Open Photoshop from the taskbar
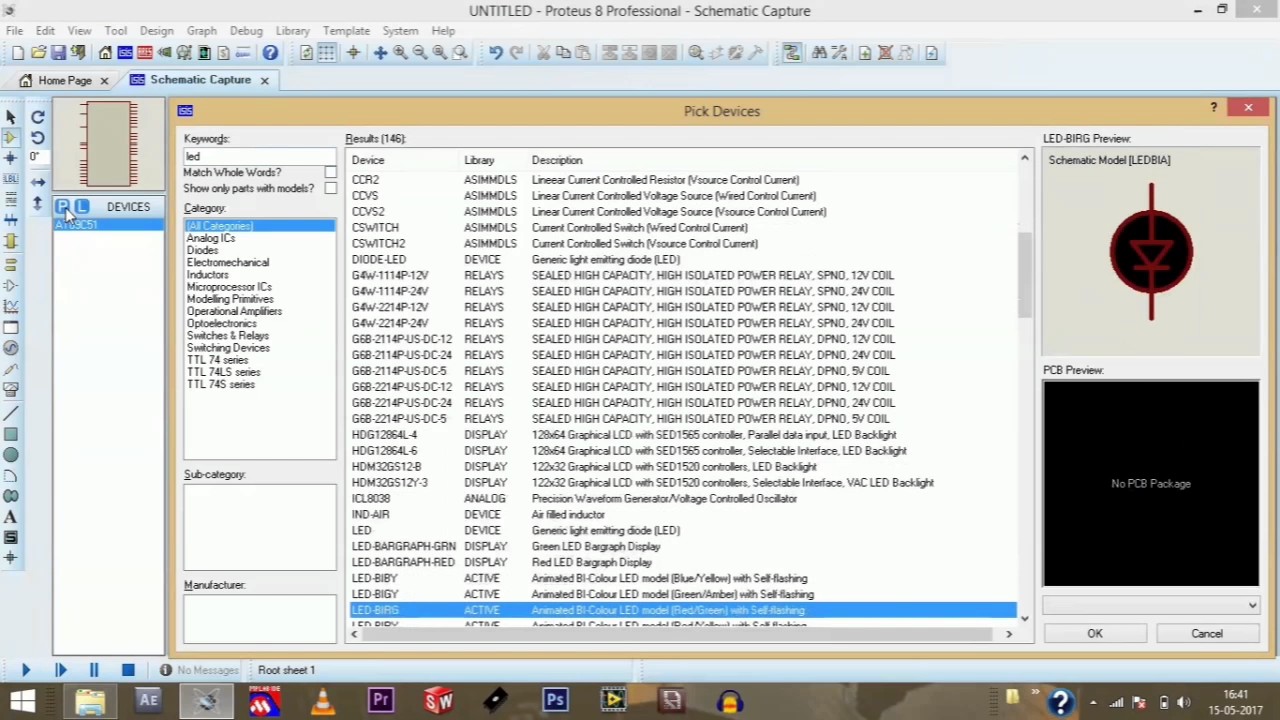The height and width of the screenshot is (720, 1280). (556, 701)
